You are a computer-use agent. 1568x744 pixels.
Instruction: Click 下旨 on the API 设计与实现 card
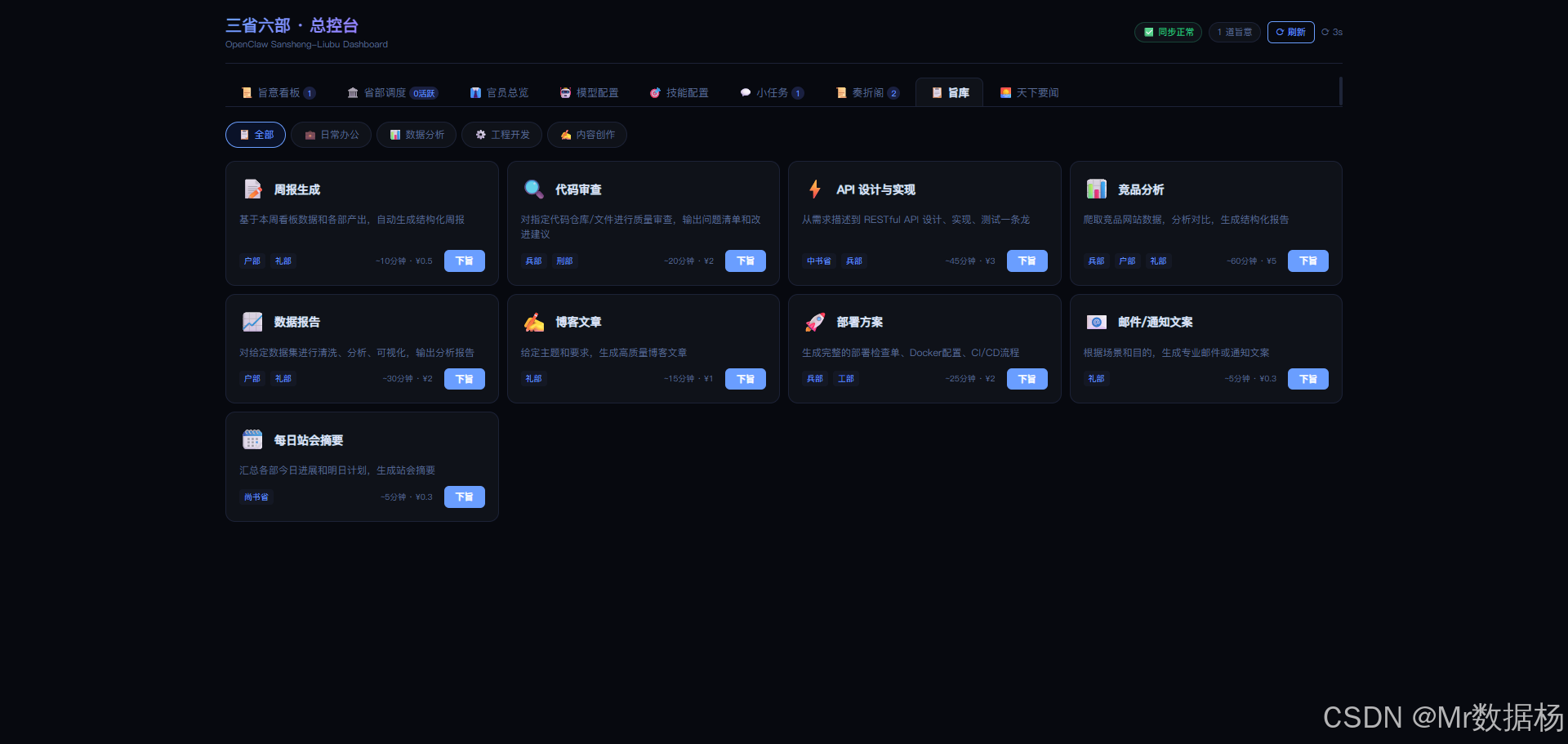click(x=1027, y=261)
